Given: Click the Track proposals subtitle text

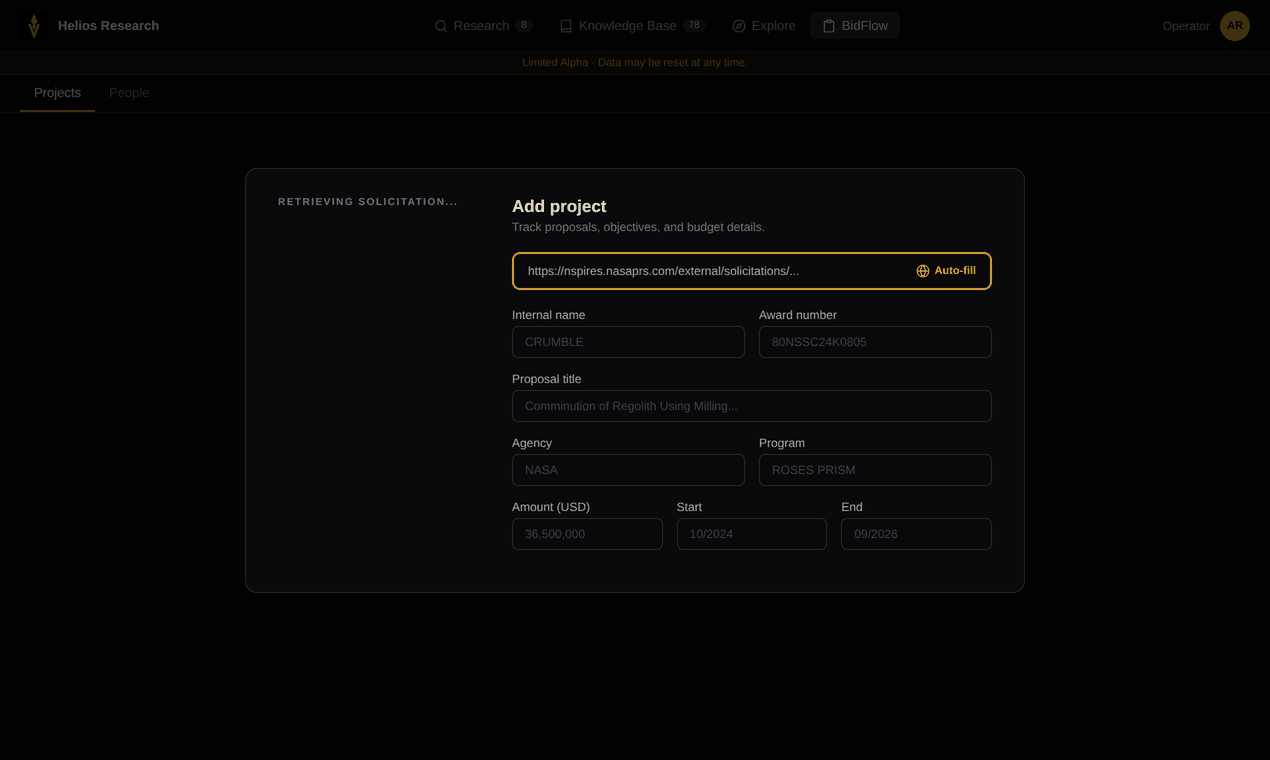Looking at the screenshot, I should (x=638, y=227).
